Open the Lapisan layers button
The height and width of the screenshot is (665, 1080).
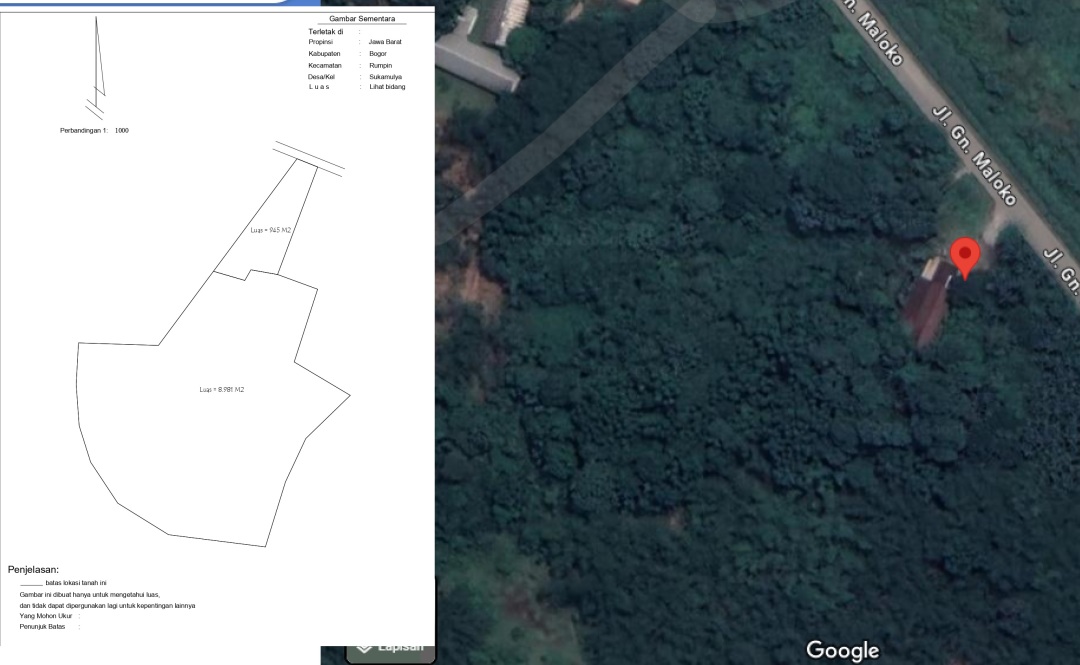click(x=390, y=647)
